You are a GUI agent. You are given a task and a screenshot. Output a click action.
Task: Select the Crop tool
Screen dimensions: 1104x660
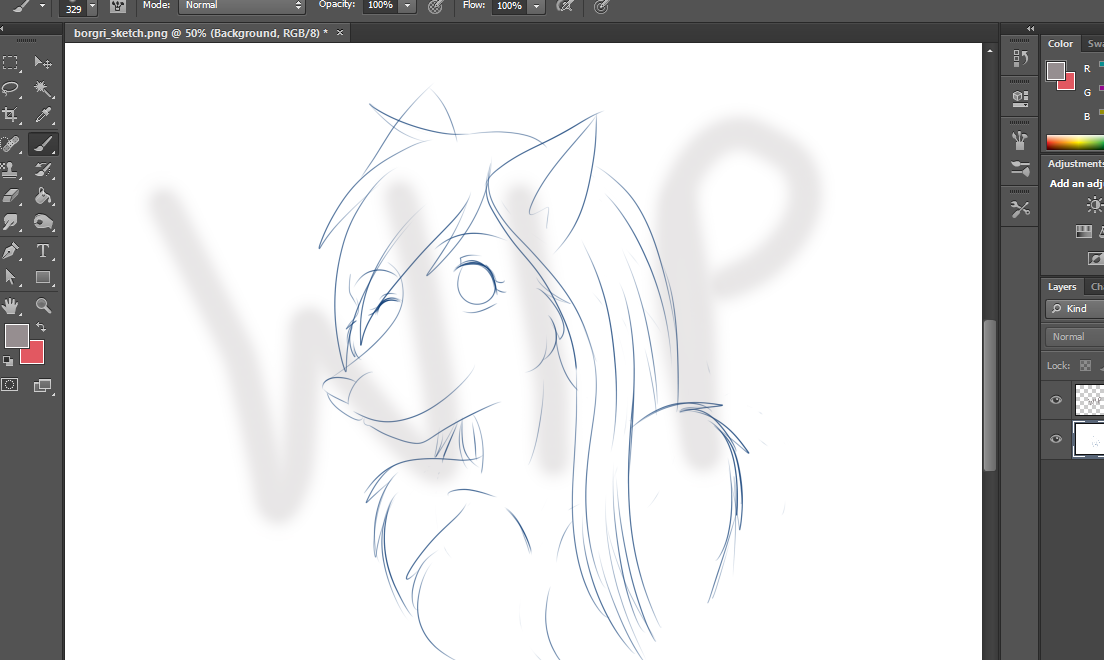[11, 115]
